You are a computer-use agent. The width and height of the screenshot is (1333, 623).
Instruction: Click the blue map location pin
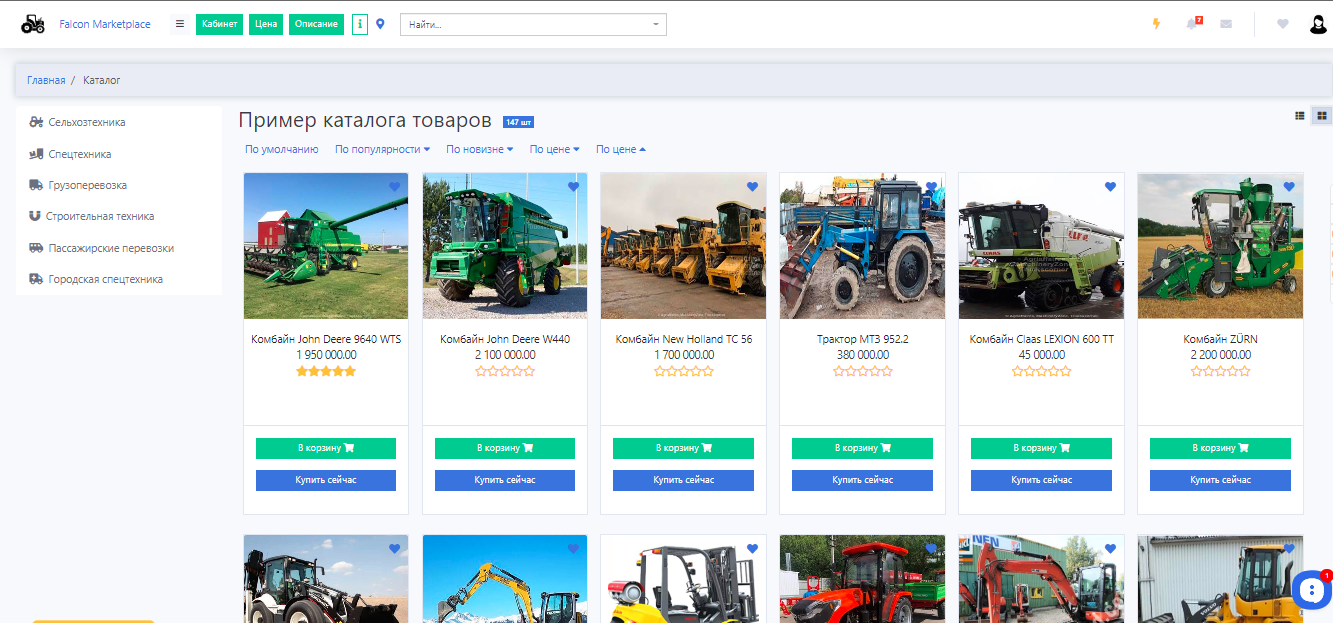[x=380, y=24]
